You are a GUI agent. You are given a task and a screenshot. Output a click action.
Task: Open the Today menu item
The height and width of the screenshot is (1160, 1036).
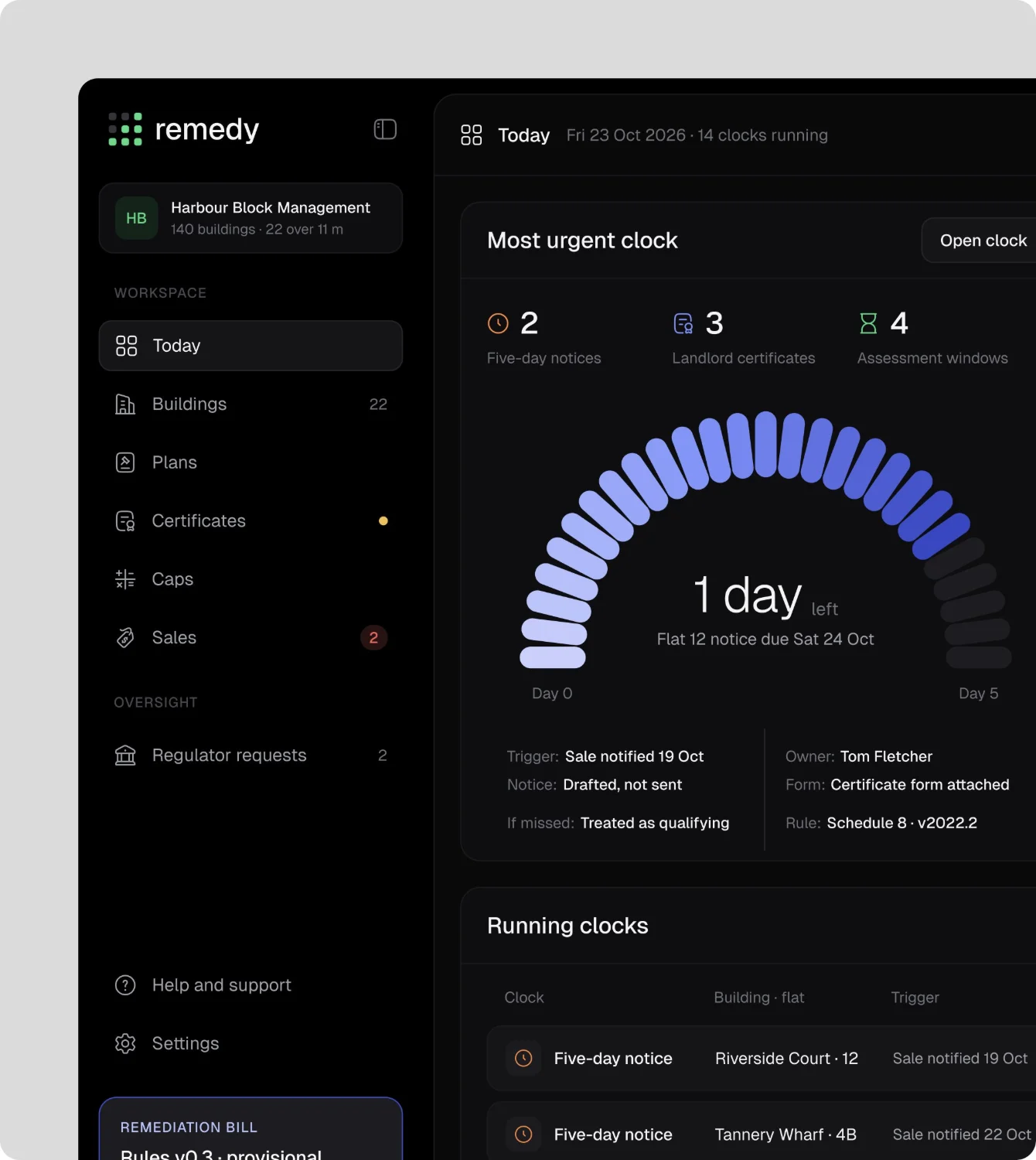click(x=250, y=346)
